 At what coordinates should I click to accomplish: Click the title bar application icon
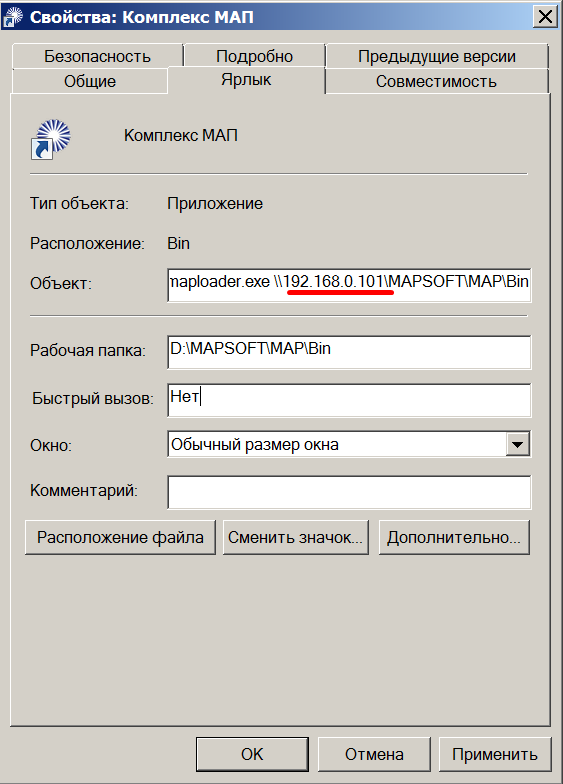tap(13, 16)
